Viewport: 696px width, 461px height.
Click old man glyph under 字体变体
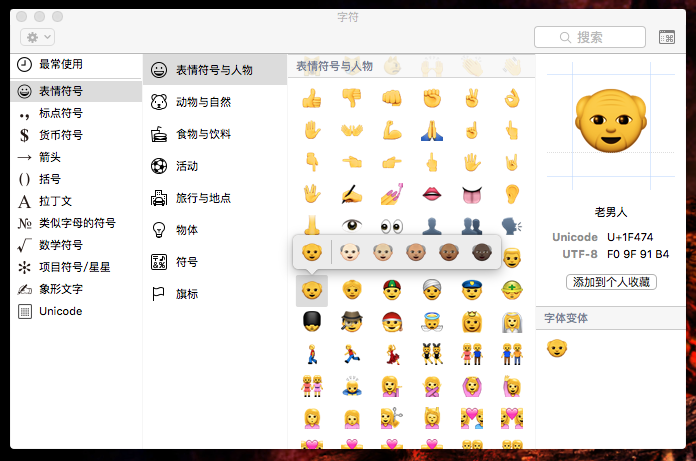(x=557, y=348)
